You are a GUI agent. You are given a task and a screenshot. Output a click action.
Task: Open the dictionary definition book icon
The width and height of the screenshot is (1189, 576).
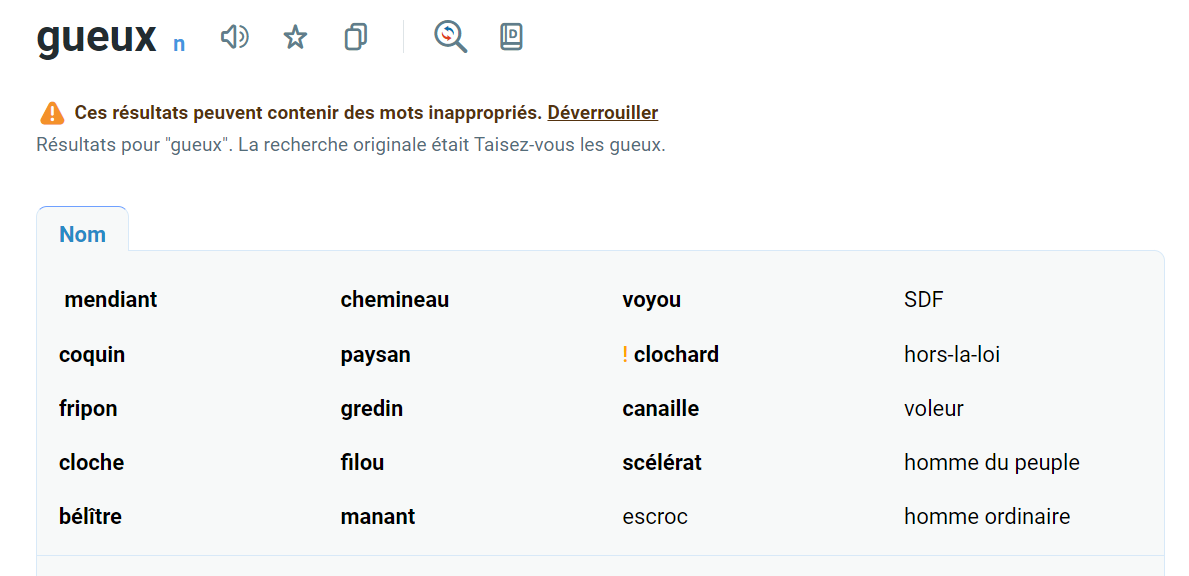511,37
